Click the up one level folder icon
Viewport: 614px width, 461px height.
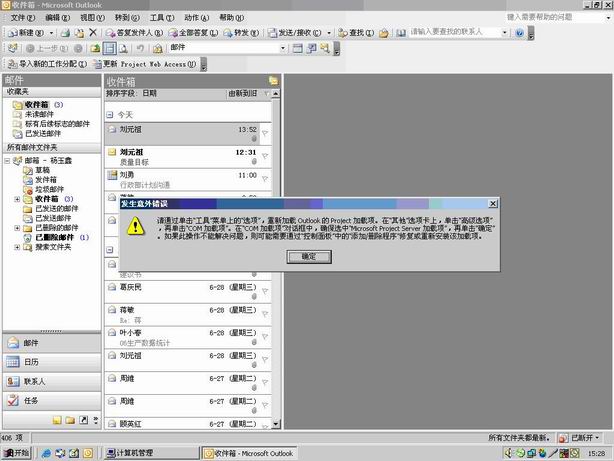pyautogui.click(x=95, y=49)
